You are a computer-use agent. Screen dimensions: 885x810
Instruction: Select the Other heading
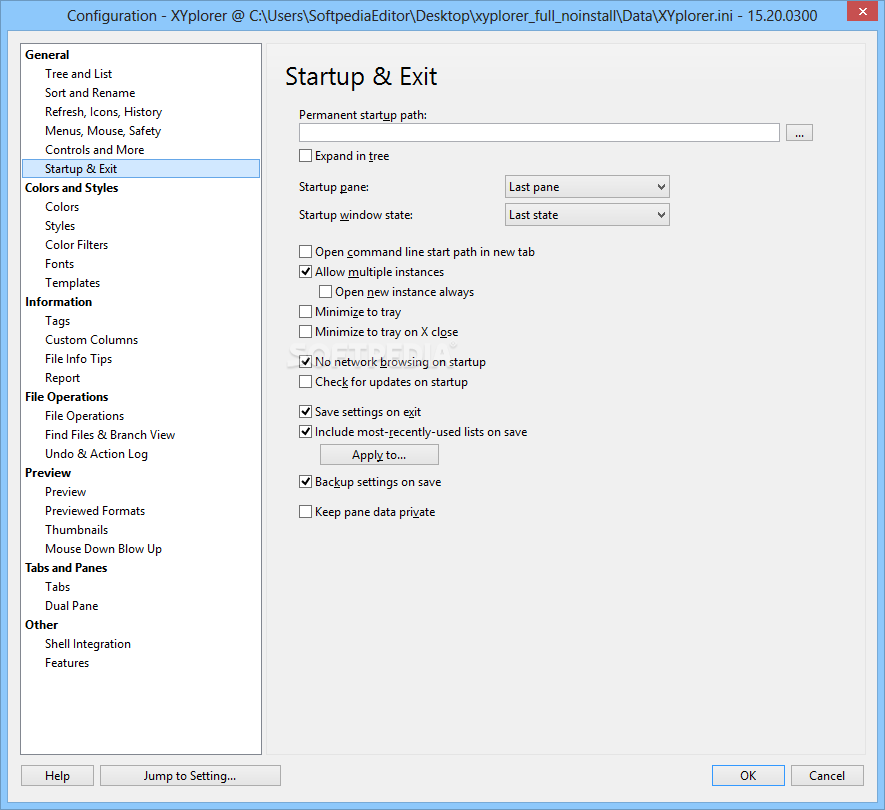point(42,625)
